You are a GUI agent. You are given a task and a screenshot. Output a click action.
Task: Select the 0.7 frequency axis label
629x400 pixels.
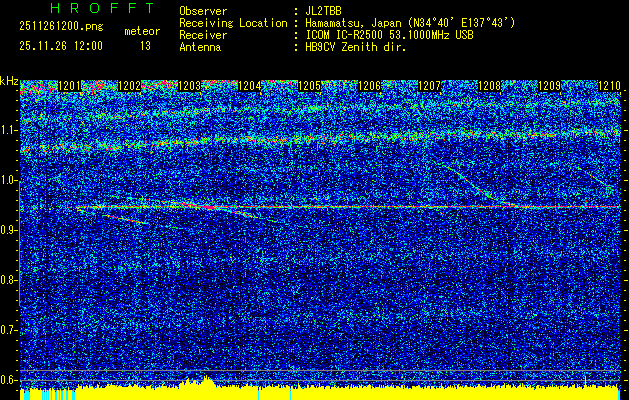(x=9, y=329)
